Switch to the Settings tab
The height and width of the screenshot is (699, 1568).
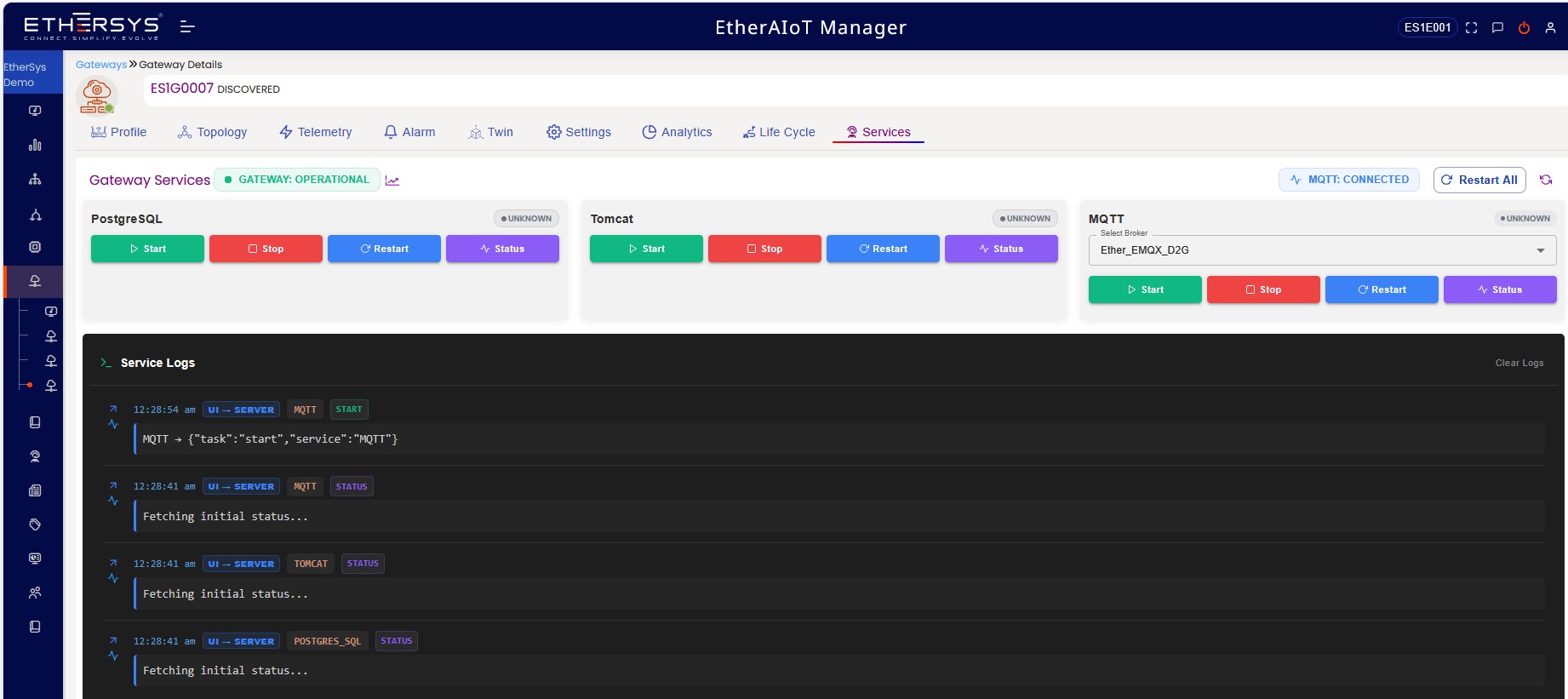pos(579,132)
